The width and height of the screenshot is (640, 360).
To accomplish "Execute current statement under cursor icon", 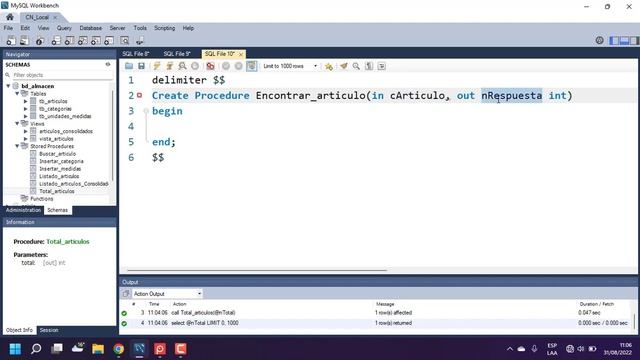I will (x=169, y=66).
